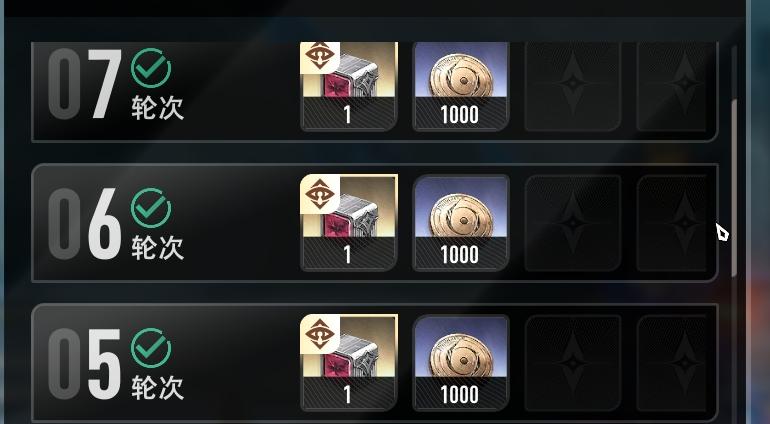Viewport: 770px width, 424px height.
Task: Click round 06 gold coin 1000 reward
Action: (x=461, y=223)
